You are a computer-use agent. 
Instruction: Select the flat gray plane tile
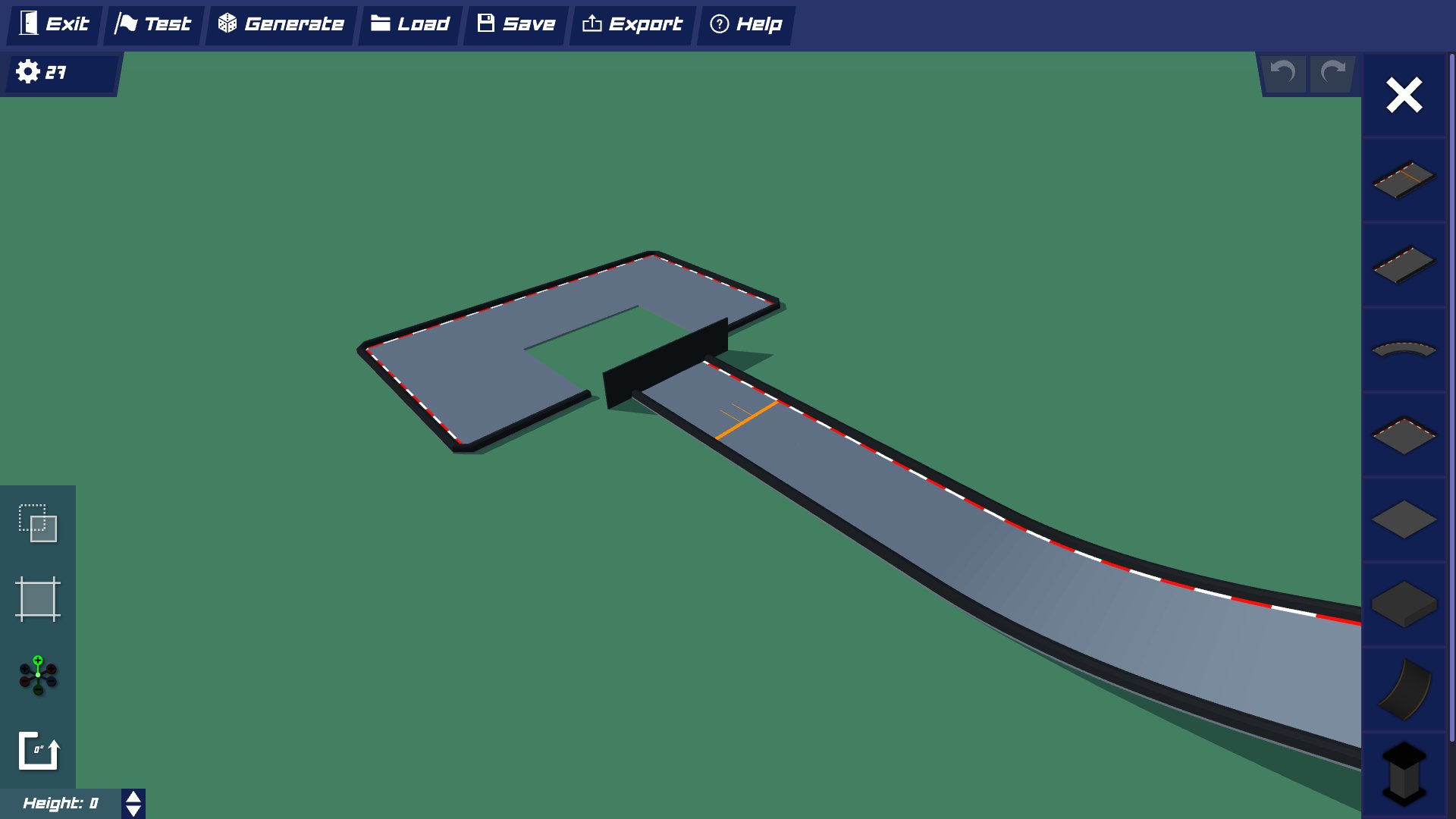coord(1404,520)
